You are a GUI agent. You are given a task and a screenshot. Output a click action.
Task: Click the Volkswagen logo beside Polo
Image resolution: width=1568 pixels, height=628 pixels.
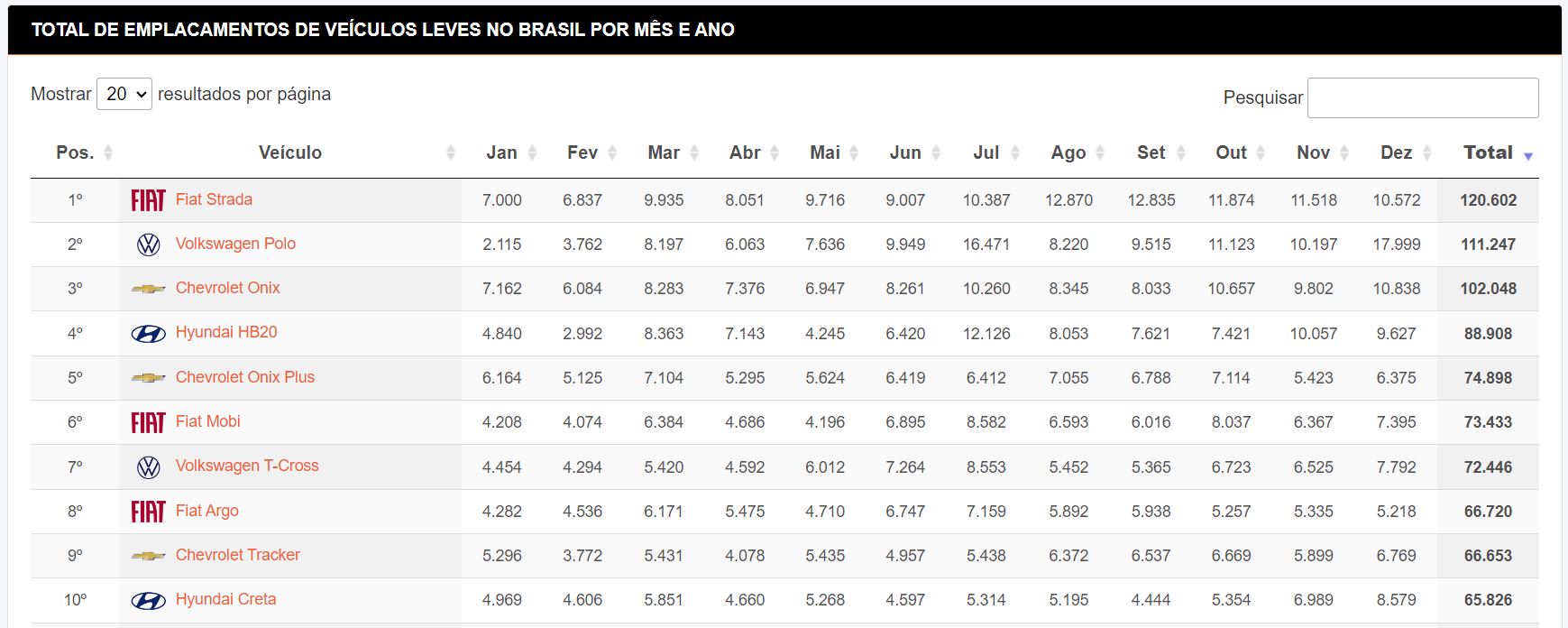pyautogui.click(x=148, y=245)
